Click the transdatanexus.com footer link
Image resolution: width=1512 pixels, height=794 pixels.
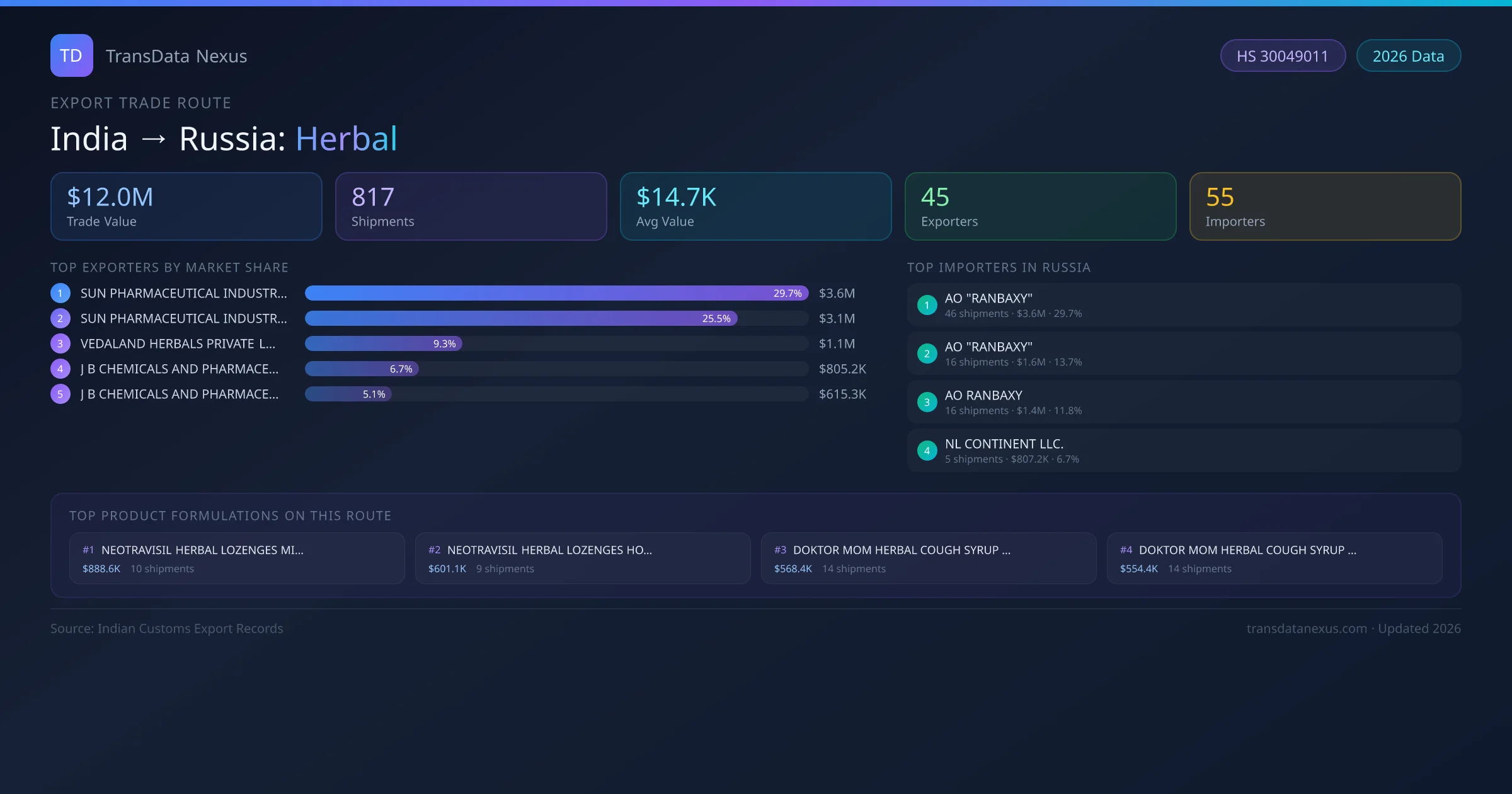tap(1306, 628)
